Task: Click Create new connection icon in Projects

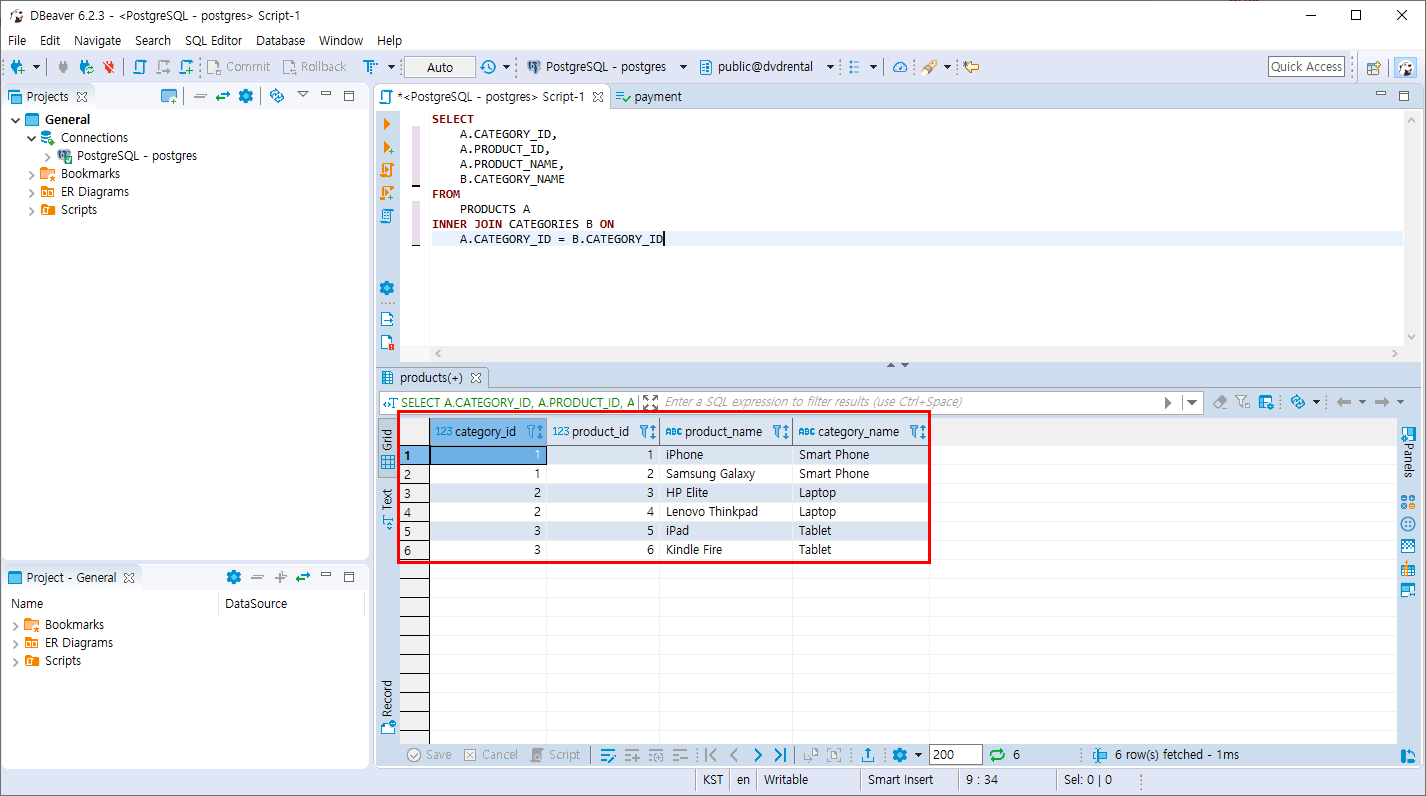Action: pyautogui.click(x=169, y=96)
